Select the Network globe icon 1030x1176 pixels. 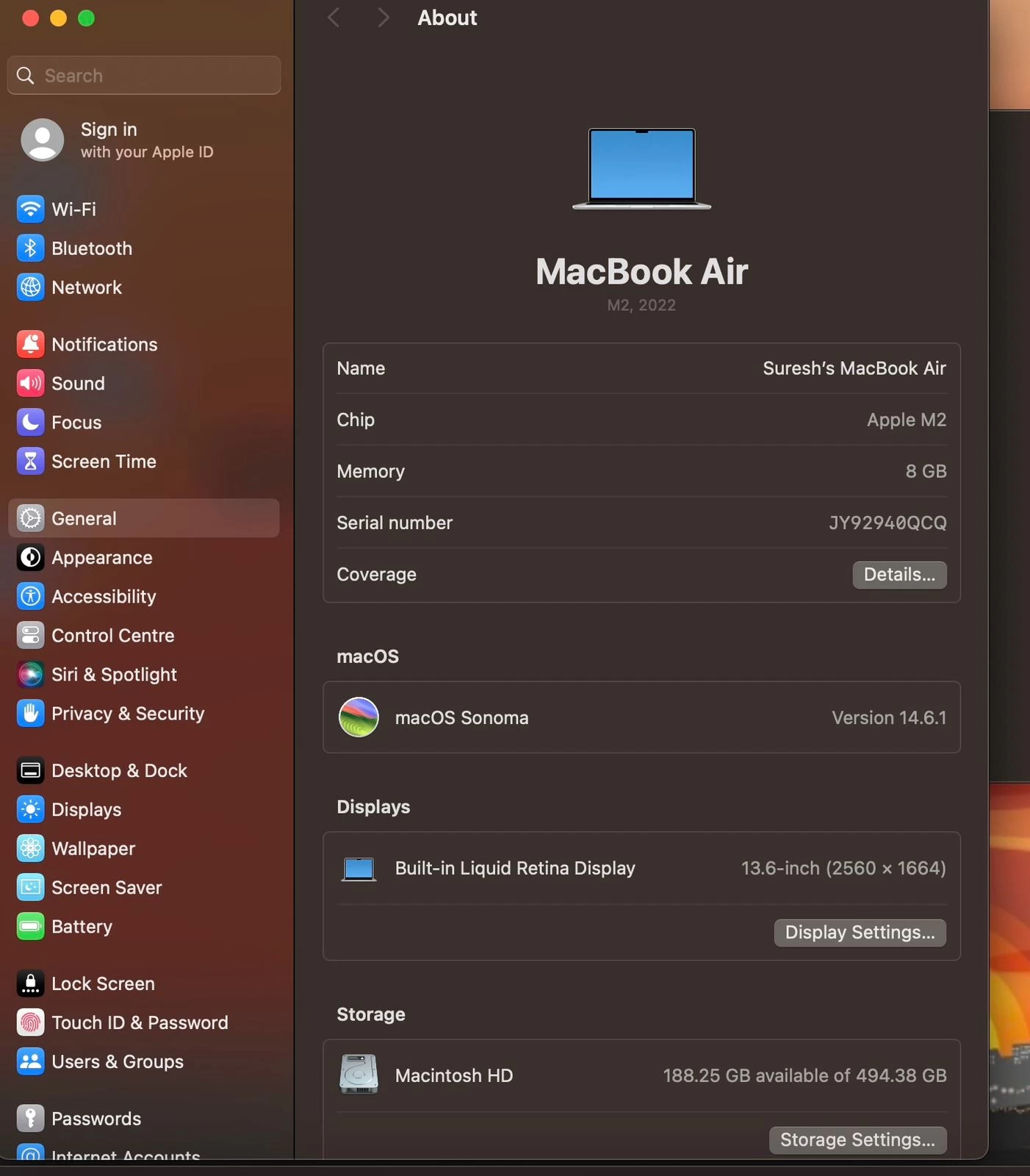[30, 287]
